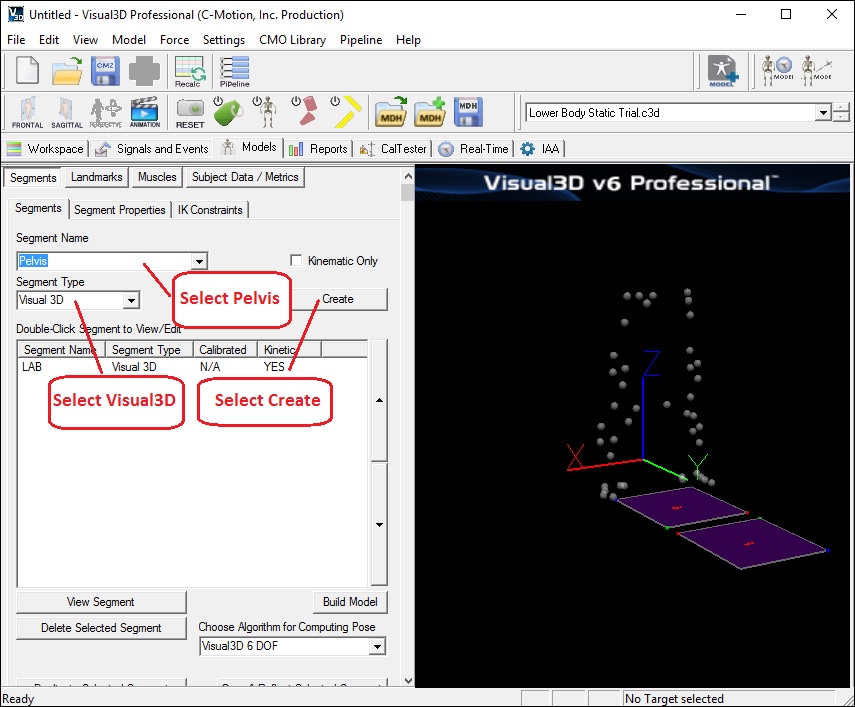This screenshot has width=855, height=707.
Task: Open the Pipeline menu
Action: point(360,40)
